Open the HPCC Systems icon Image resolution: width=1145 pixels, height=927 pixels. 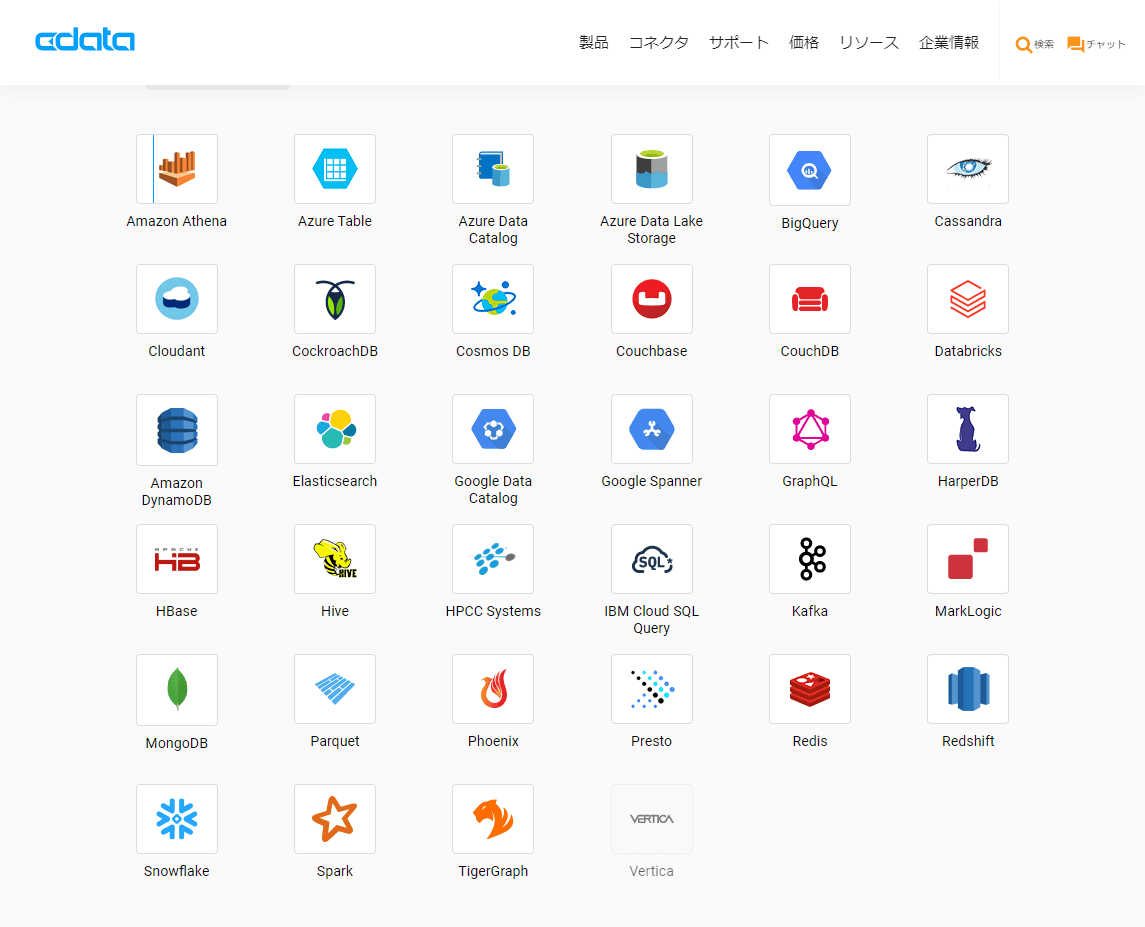coord(493,559)
